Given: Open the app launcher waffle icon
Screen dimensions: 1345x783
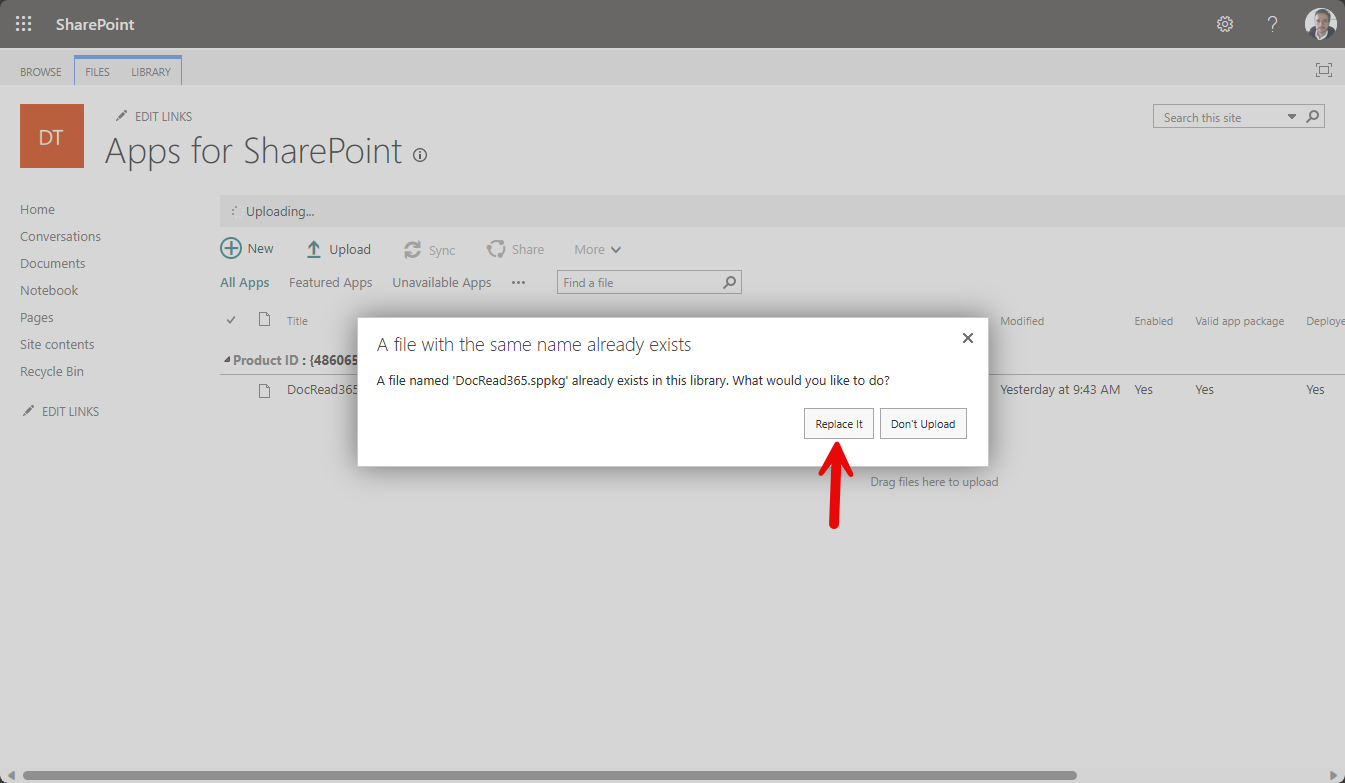Looking at the screenshot, I should [x=23, y=24].
